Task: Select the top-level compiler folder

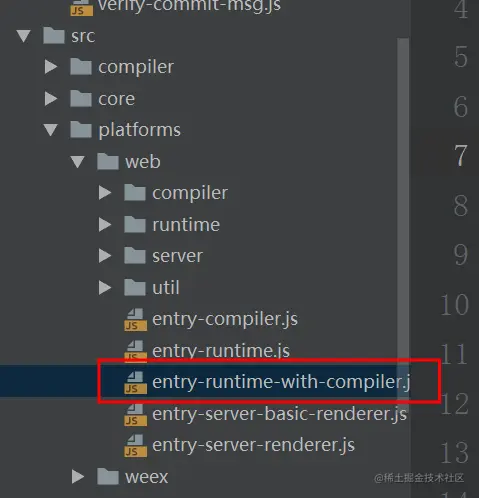Action: [136, 67]
